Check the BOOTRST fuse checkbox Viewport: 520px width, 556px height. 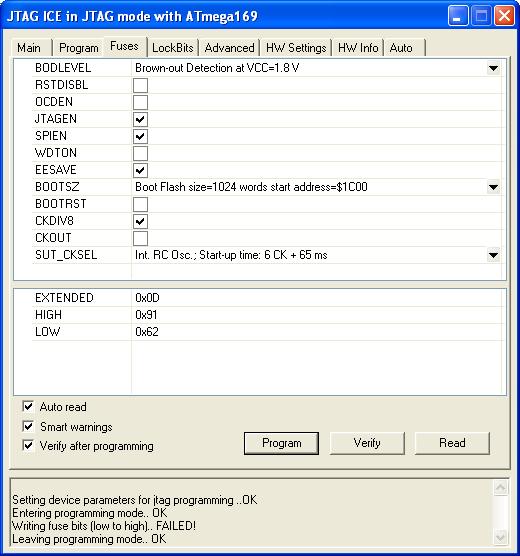click(140, 204)
